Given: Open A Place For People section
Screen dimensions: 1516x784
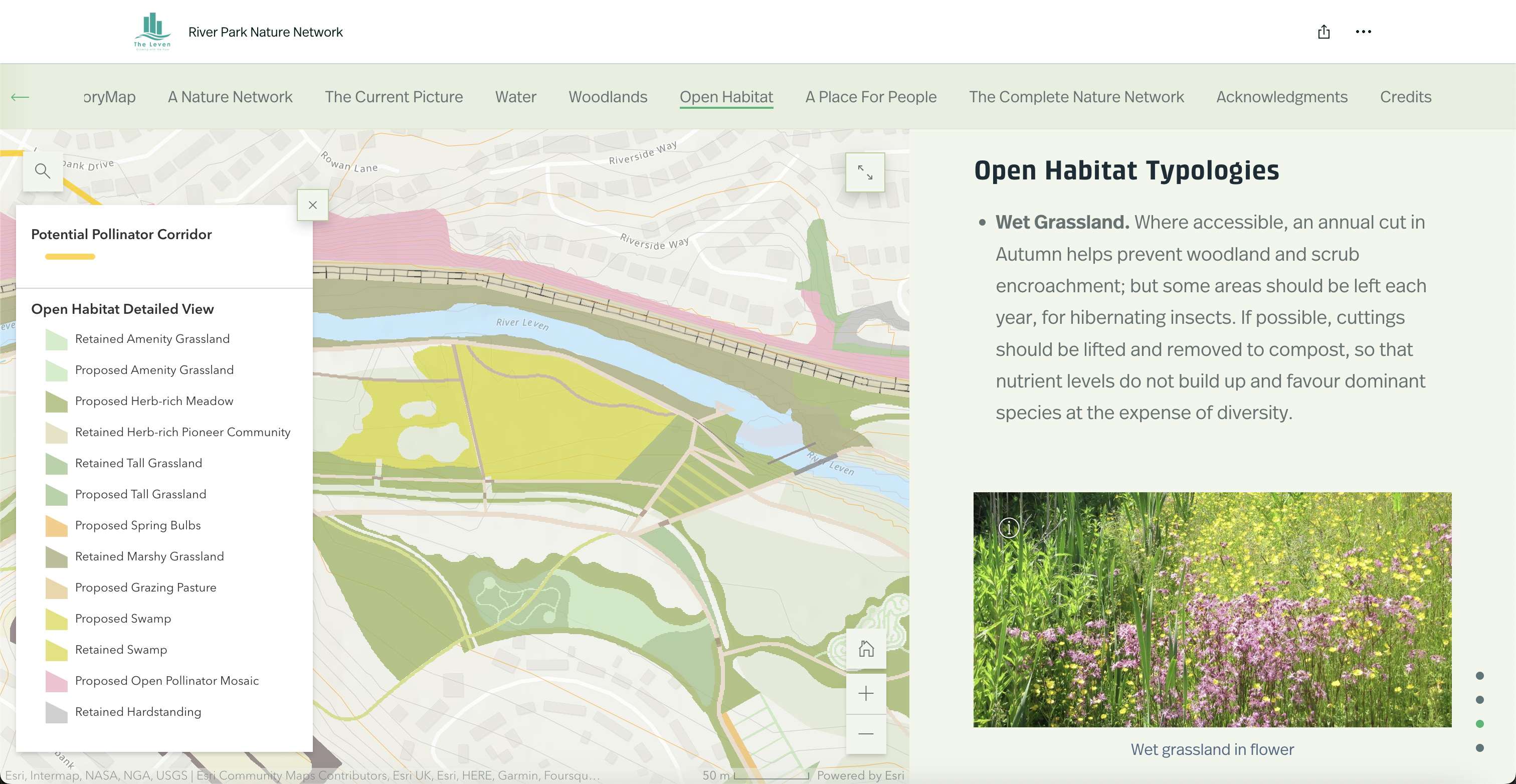Looking at the screenshot, I should pyautogui.click(x=871, y=97).
